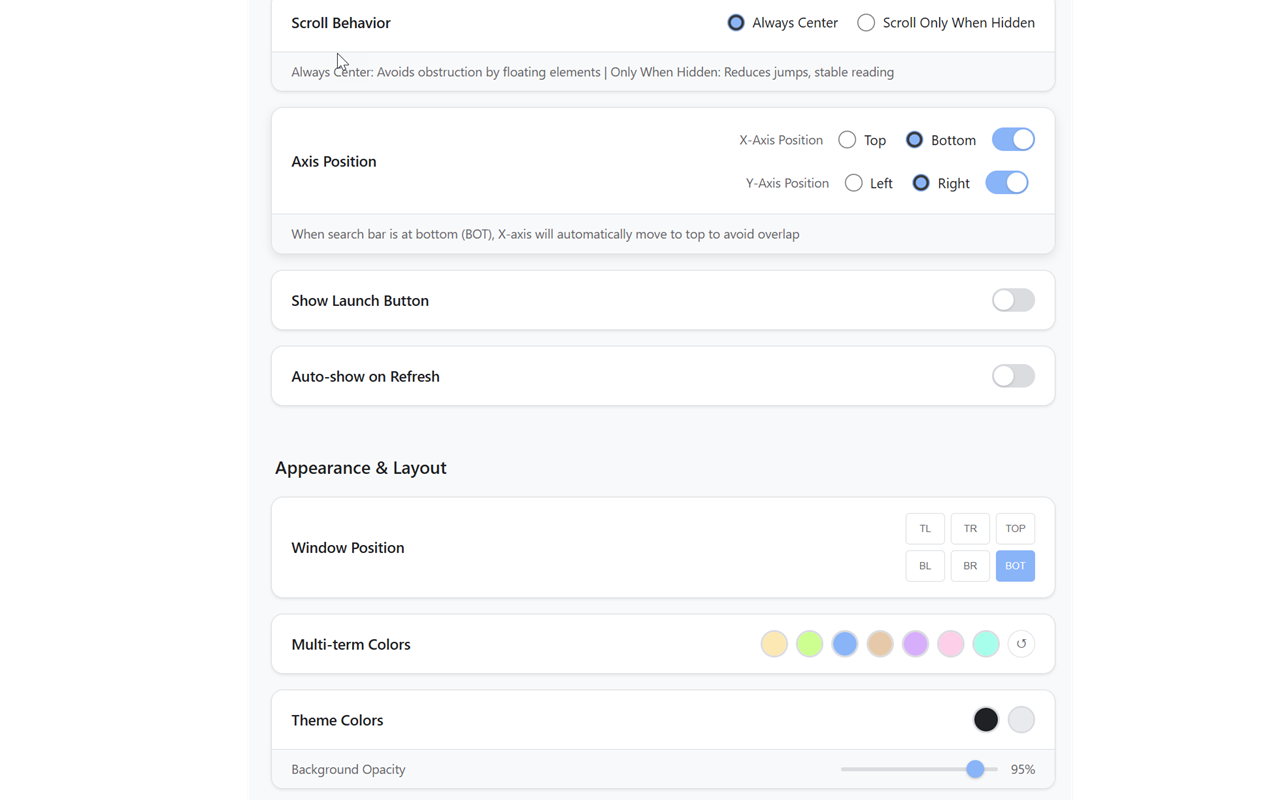
Task: Enable the Show Launch Button toggle
Action: tap(1013, 300)
